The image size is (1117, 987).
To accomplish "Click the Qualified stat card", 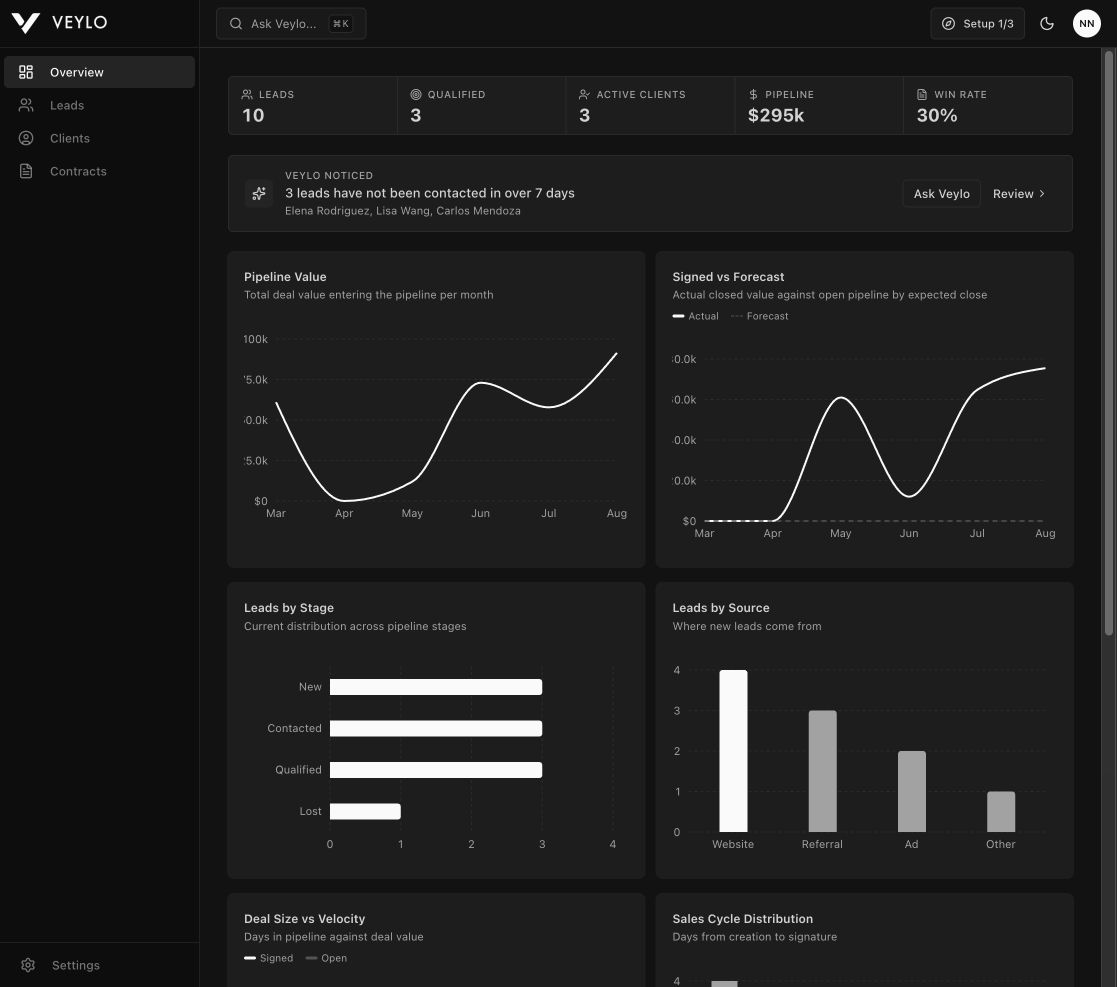I will point(482,105).
